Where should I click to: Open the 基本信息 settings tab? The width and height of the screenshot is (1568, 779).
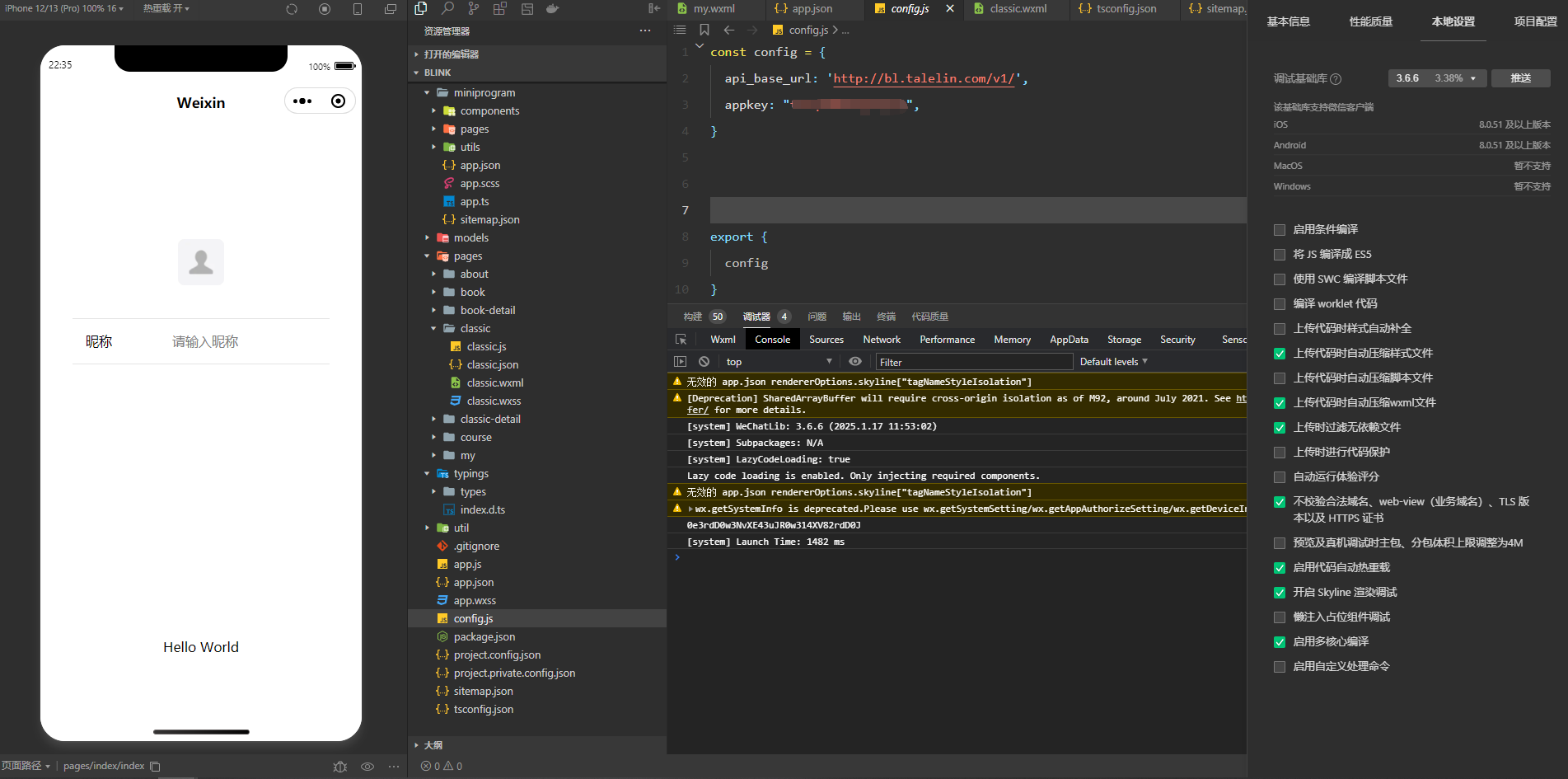tap(1289, 21)
